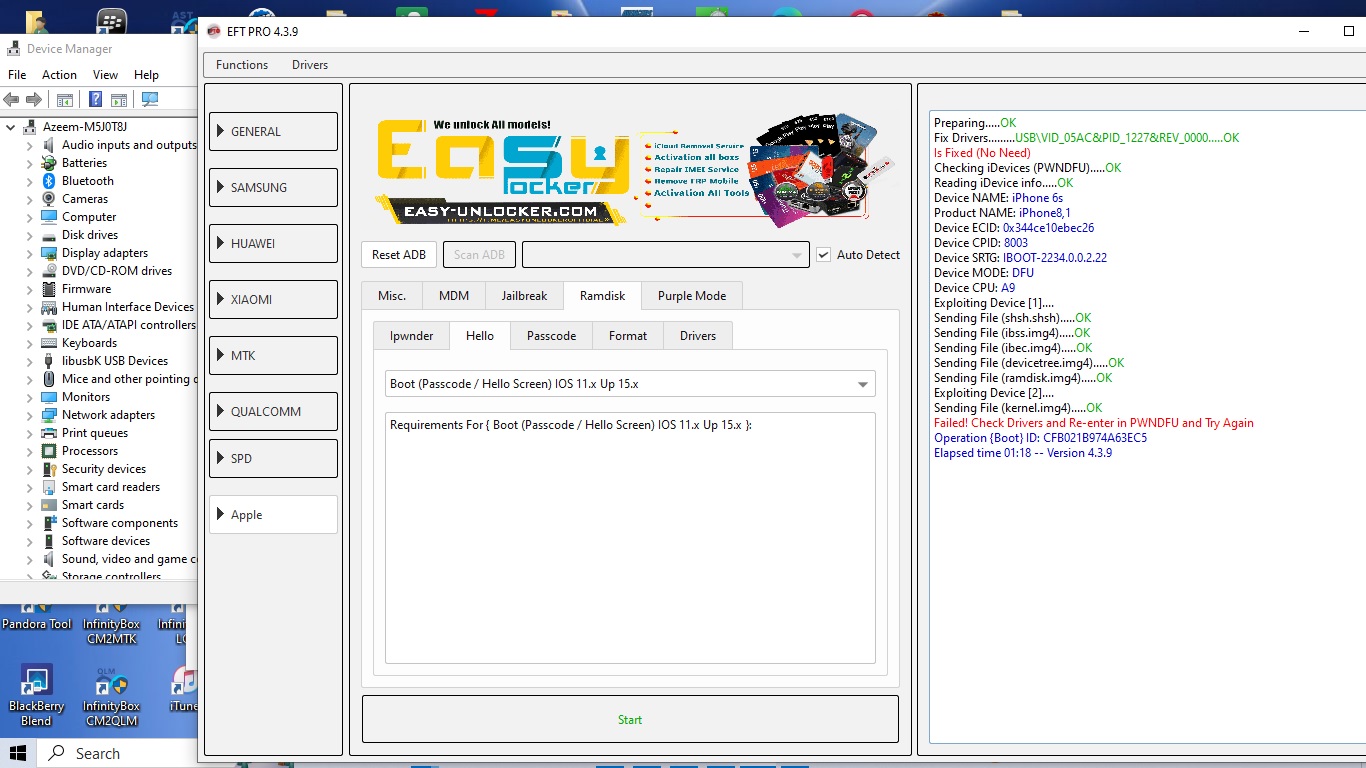Click the taskbar Search box
This screenshot has width=1366, height=768.
[118, 753]
